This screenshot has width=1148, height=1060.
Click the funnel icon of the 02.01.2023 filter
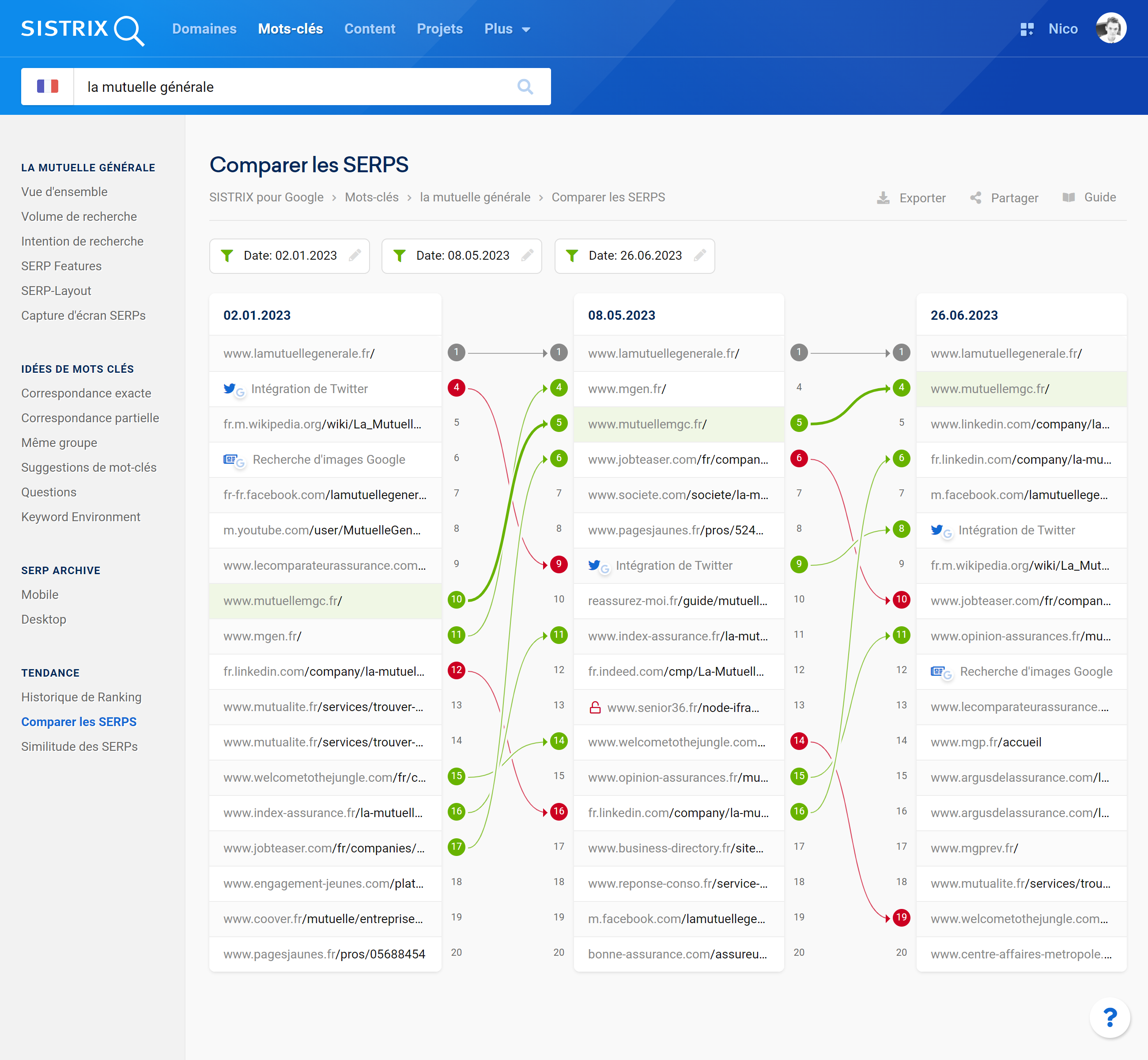[x=227, y=256]
